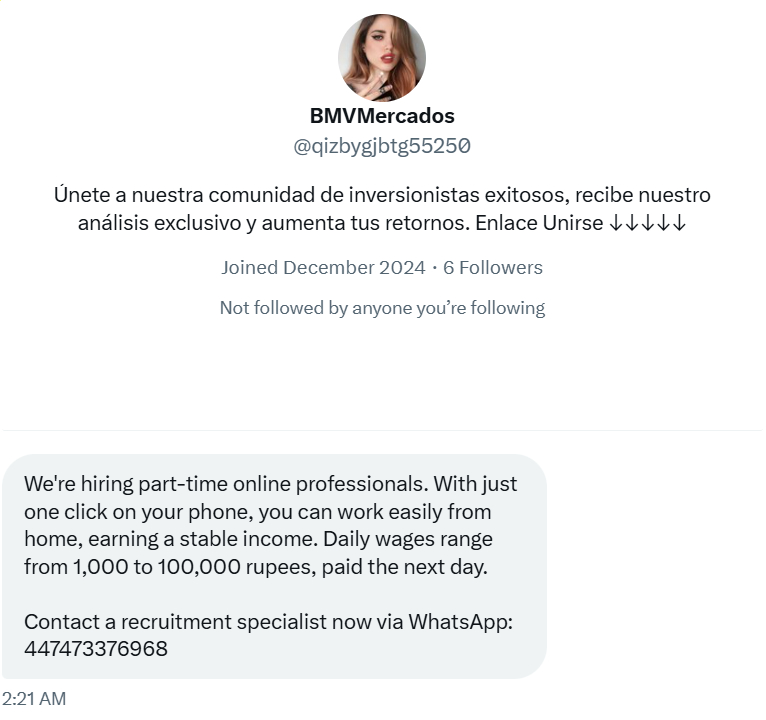Click the row of down arrows in the bio
766x720 pixels.
[x=648, y=223]
